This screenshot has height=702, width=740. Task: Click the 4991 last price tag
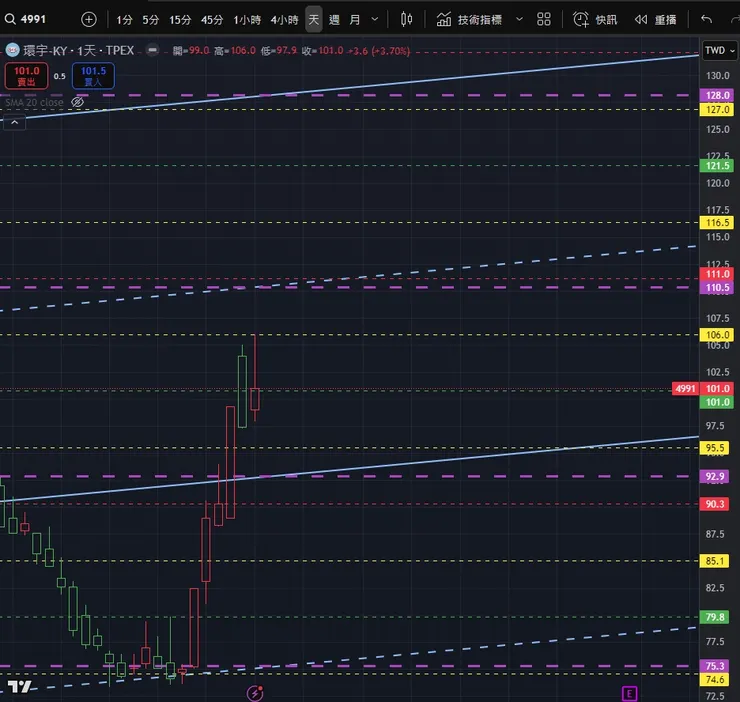tap(685, 389)
